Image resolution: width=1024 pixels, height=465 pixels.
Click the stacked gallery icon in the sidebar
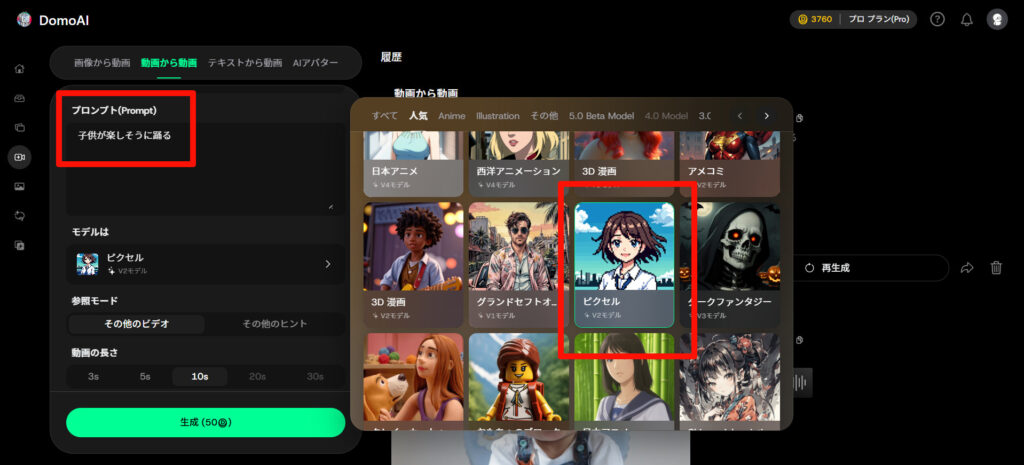point(20,128)
